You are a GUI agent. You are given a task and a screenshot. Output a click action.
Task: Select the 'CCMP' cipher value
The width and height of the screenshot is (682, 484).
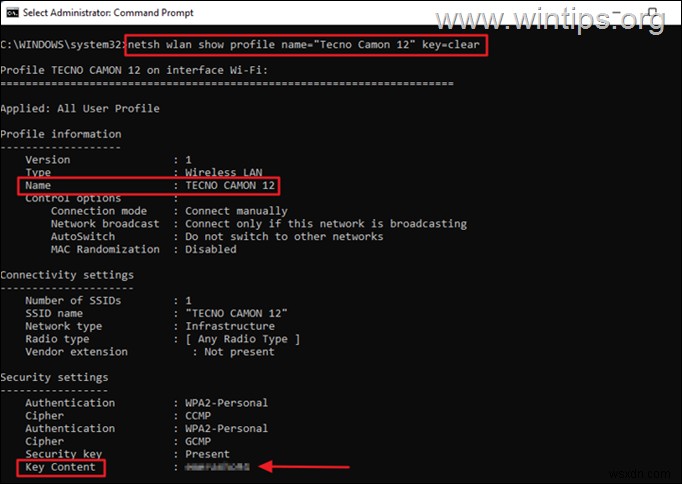click(x=198, y=416)
